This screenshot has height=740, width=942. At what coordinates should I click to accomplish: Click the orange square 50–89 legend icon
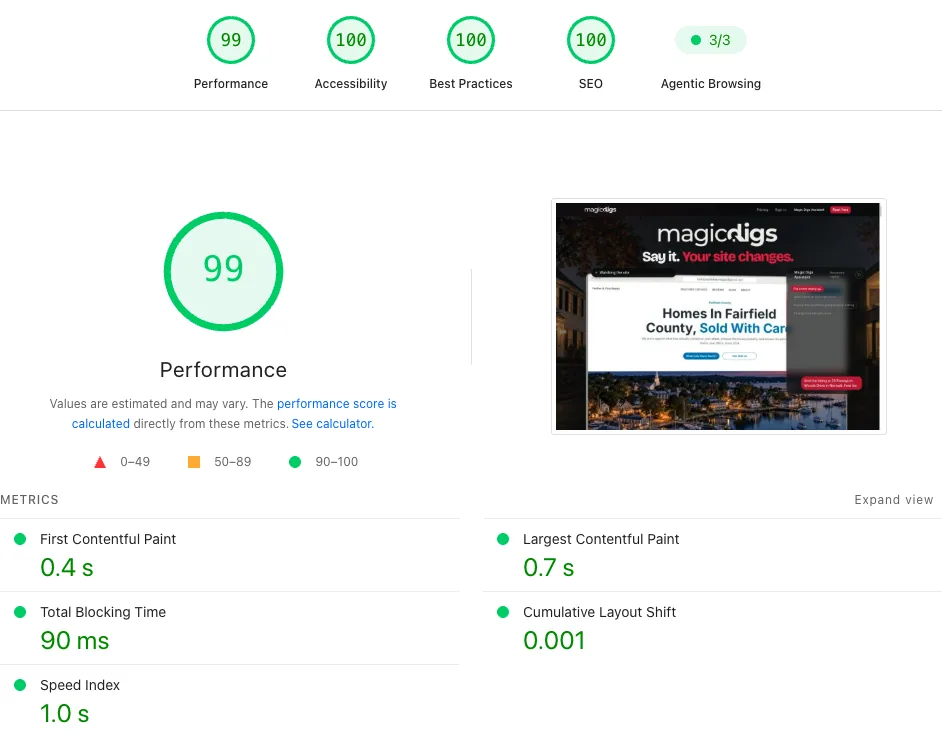point(194,462)
